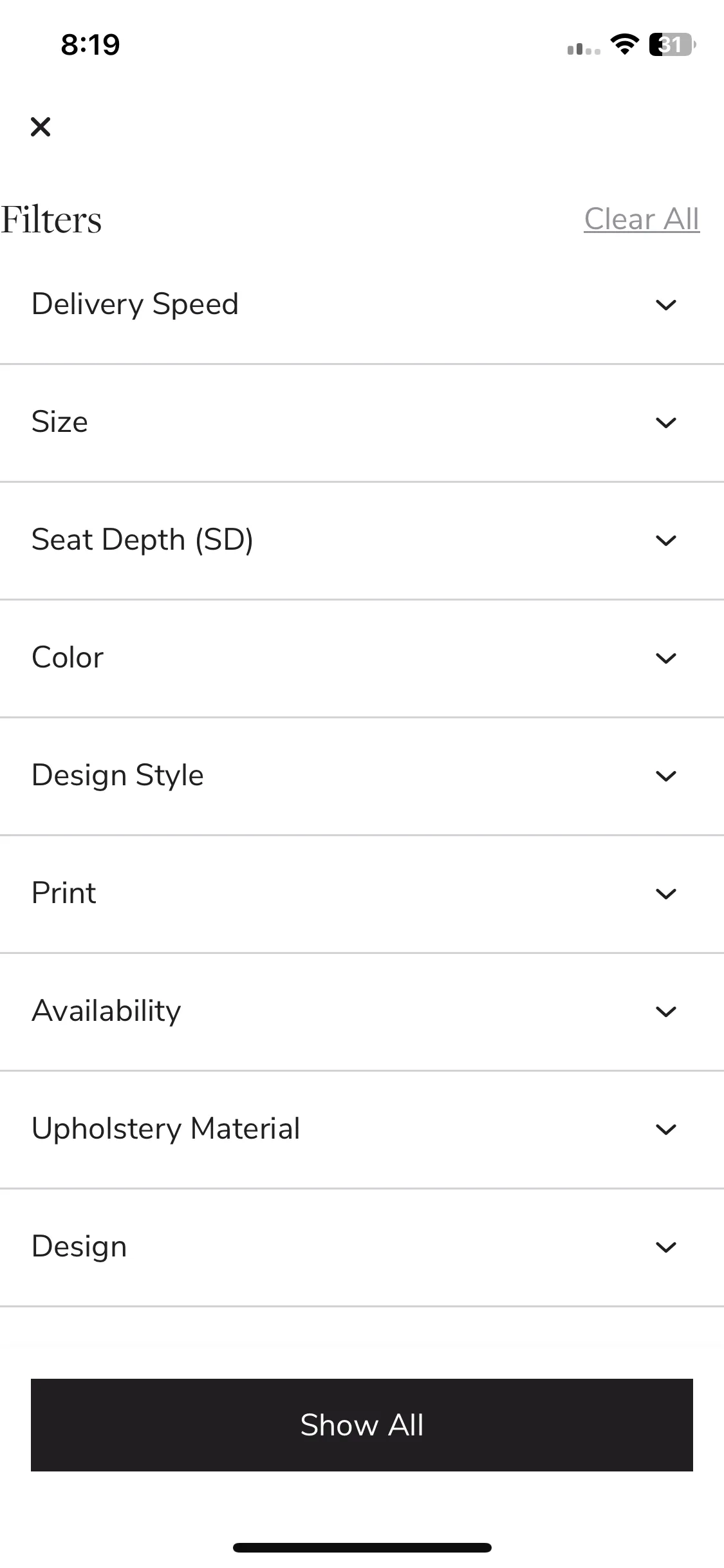The height and width of the screenshot is (1568, 724).
Task: Tap the Clear All link
Action: (642, 219)
